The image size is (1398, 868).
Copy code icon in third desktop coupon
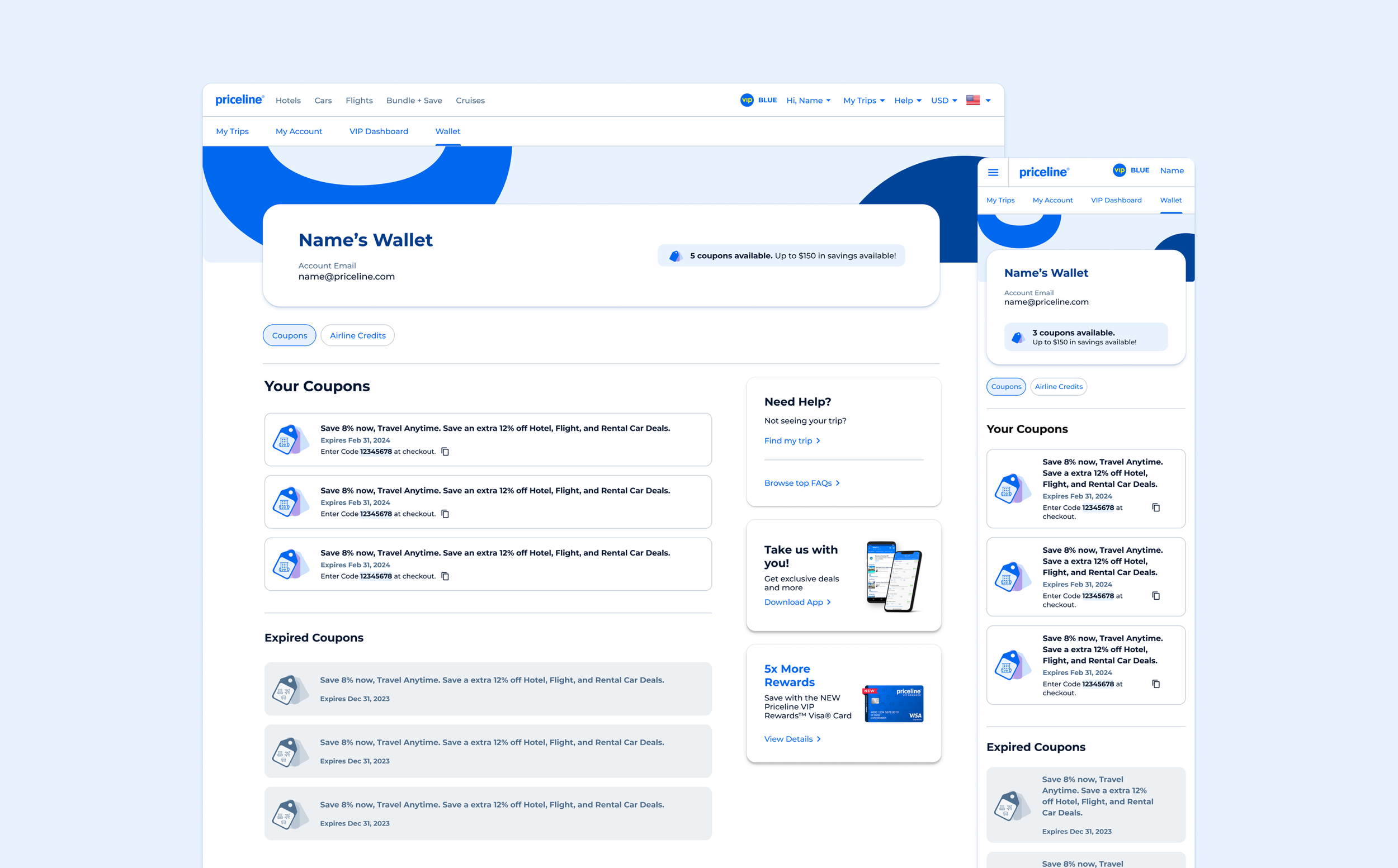(x=445, y=576)
